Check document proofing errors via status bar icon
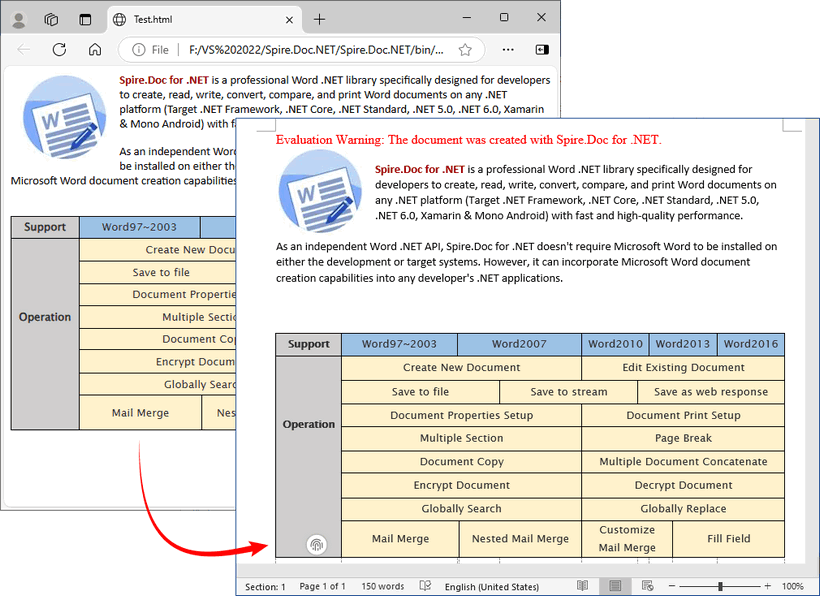Image resolution: width=820 pixels, height=596 pixels. pyautogui.click(x=424, y=586)
